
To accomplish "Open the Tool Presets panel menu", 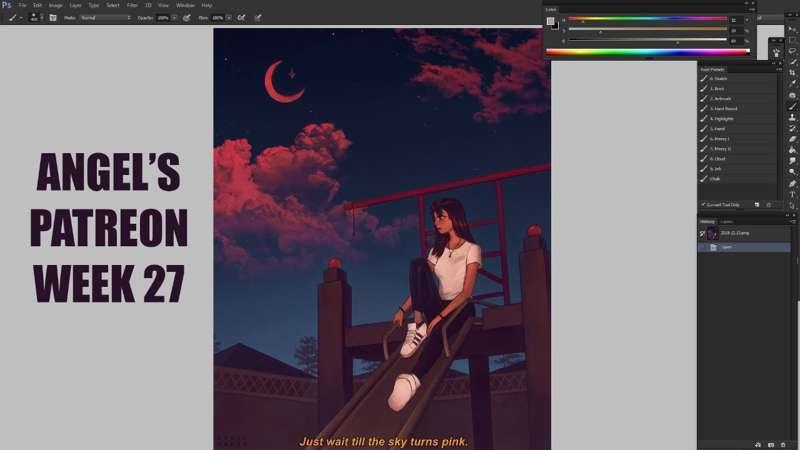I will coord(779,69).
